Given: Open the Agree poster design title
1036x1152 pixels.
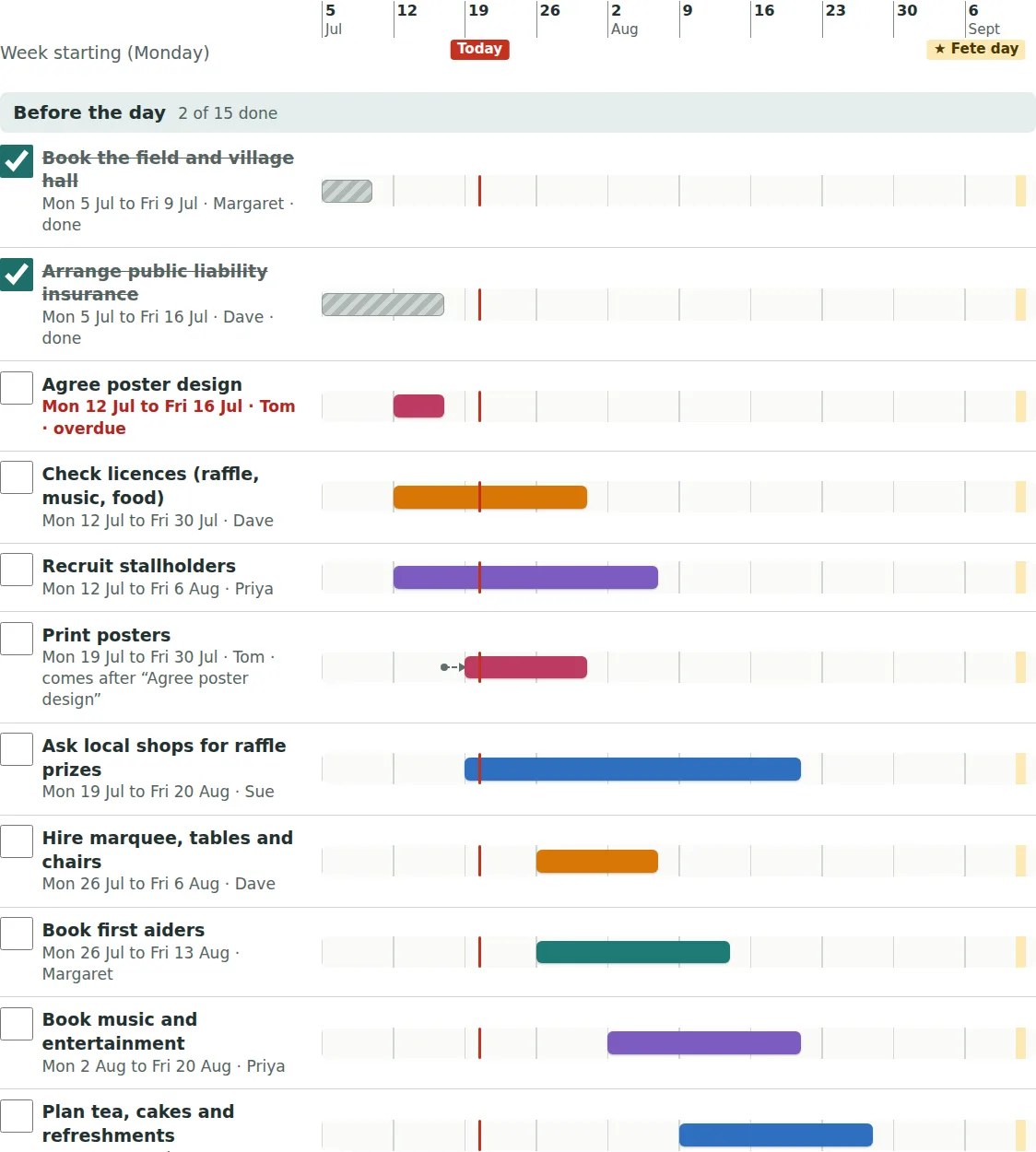Looking at the screenshot, I should click(142, 384).
